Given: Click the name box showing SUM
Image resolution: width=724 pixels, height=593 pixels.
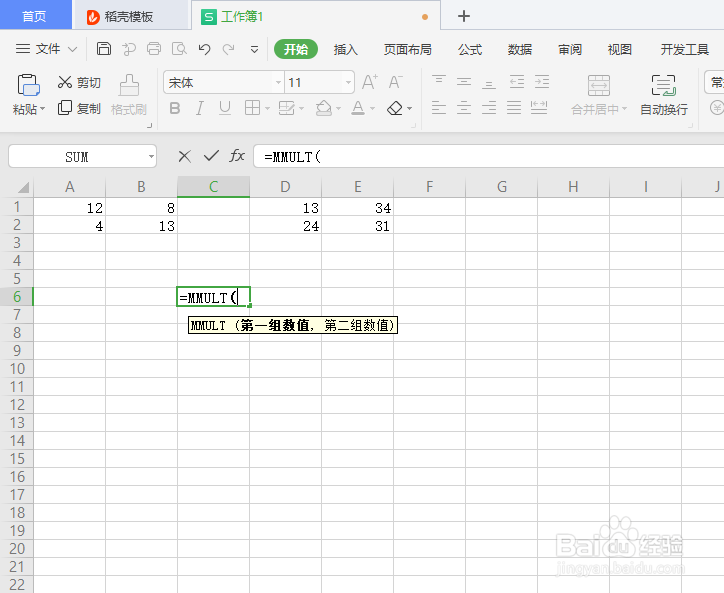Looking at the screenshot, I should [x=77, y=157].
